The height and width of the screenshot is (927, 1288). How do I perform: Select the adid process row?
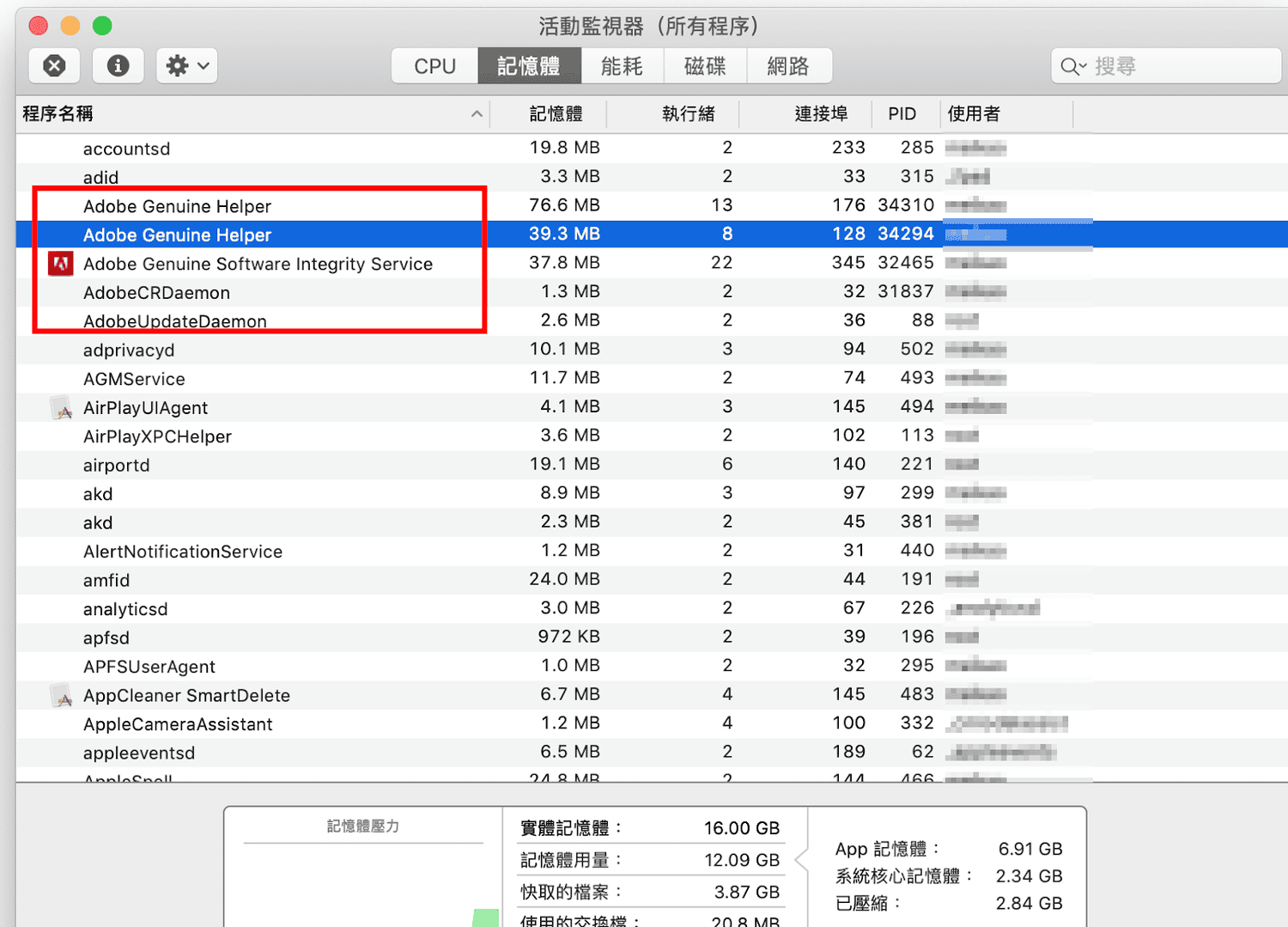pos(652,178)
